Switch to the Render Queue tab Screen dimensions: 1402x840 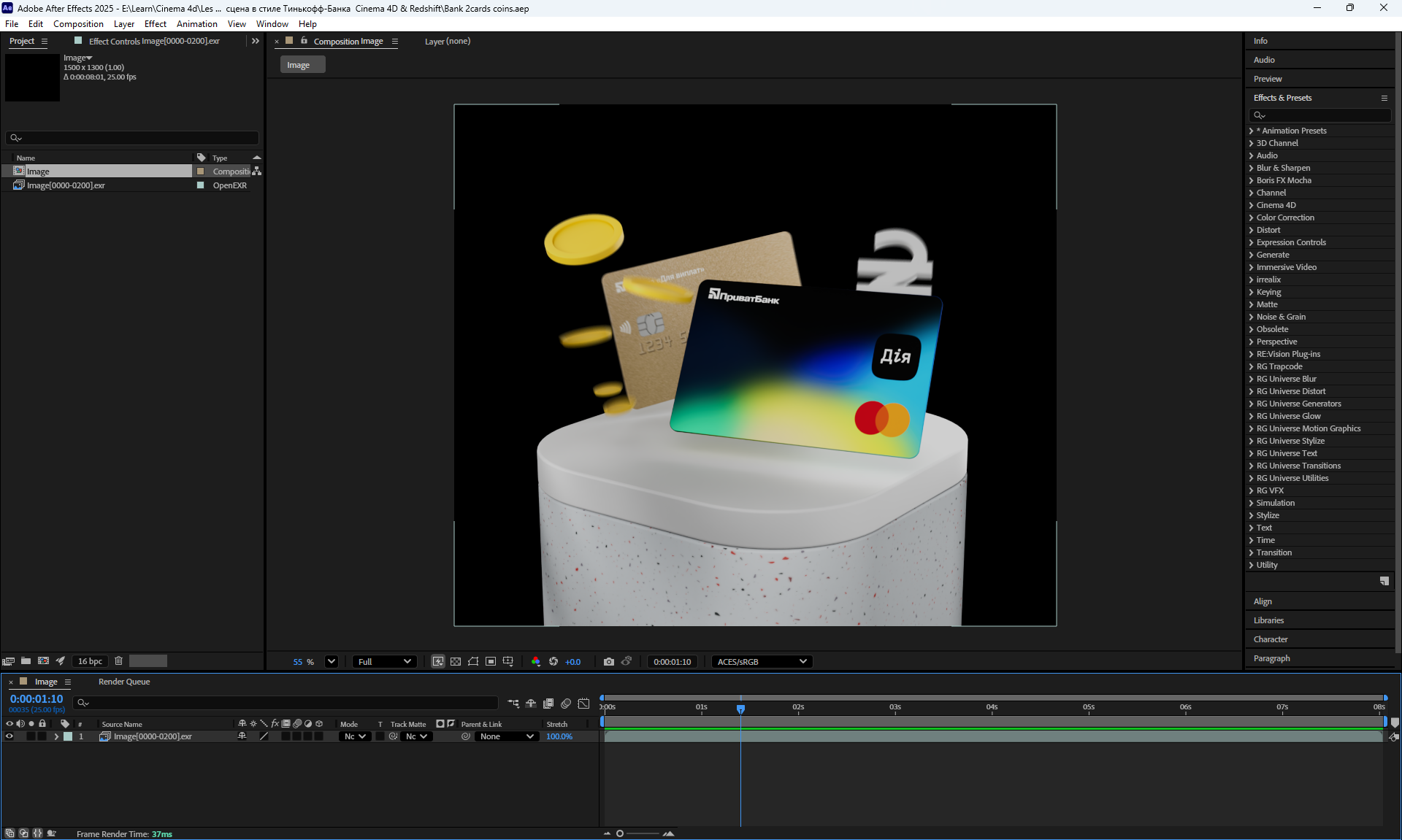[124, 682]
